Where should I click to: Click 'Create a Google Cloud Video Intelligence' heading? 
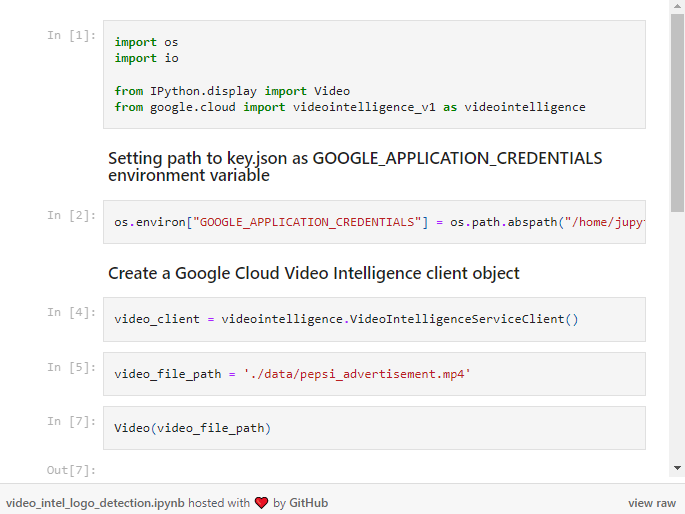click(314, 273)
